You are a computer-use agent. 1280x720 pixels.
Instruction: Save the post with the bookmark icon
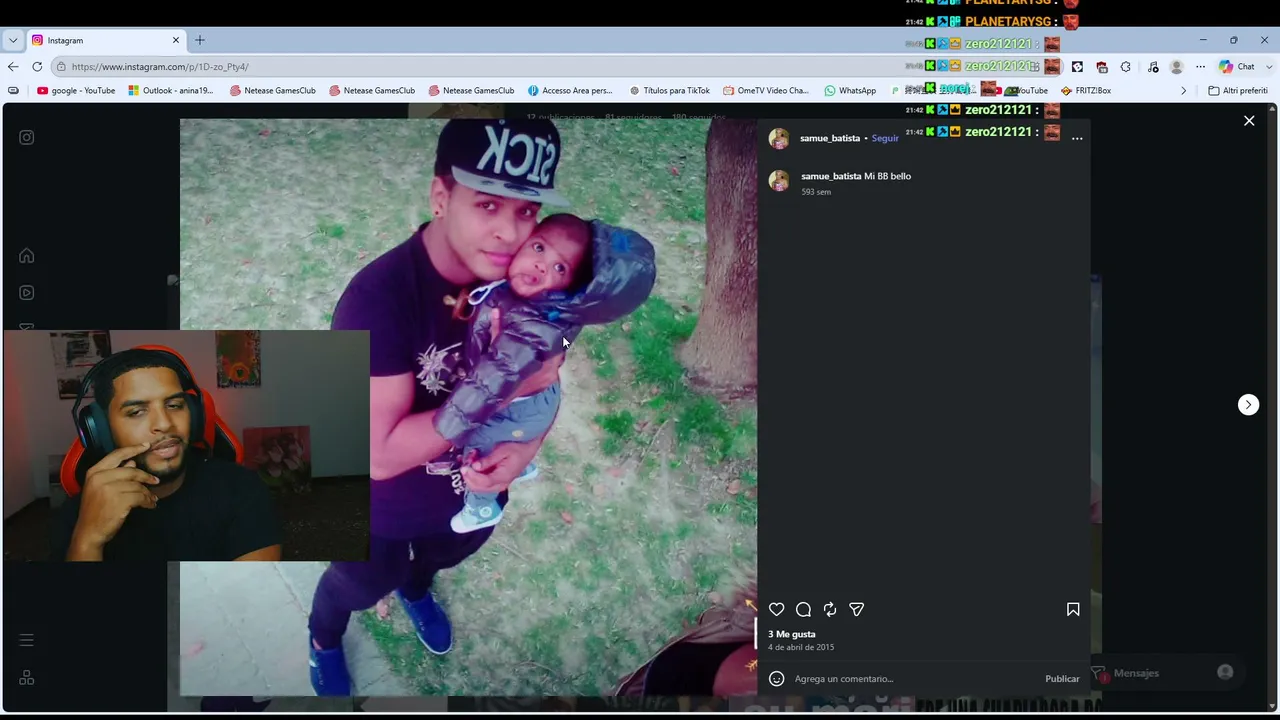click(x=1073, y=609)
